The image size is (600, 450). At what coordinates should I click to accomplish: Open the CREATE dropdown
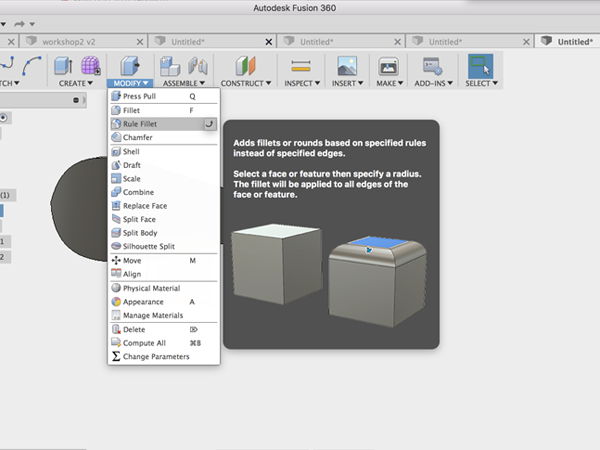coord(75,83)
